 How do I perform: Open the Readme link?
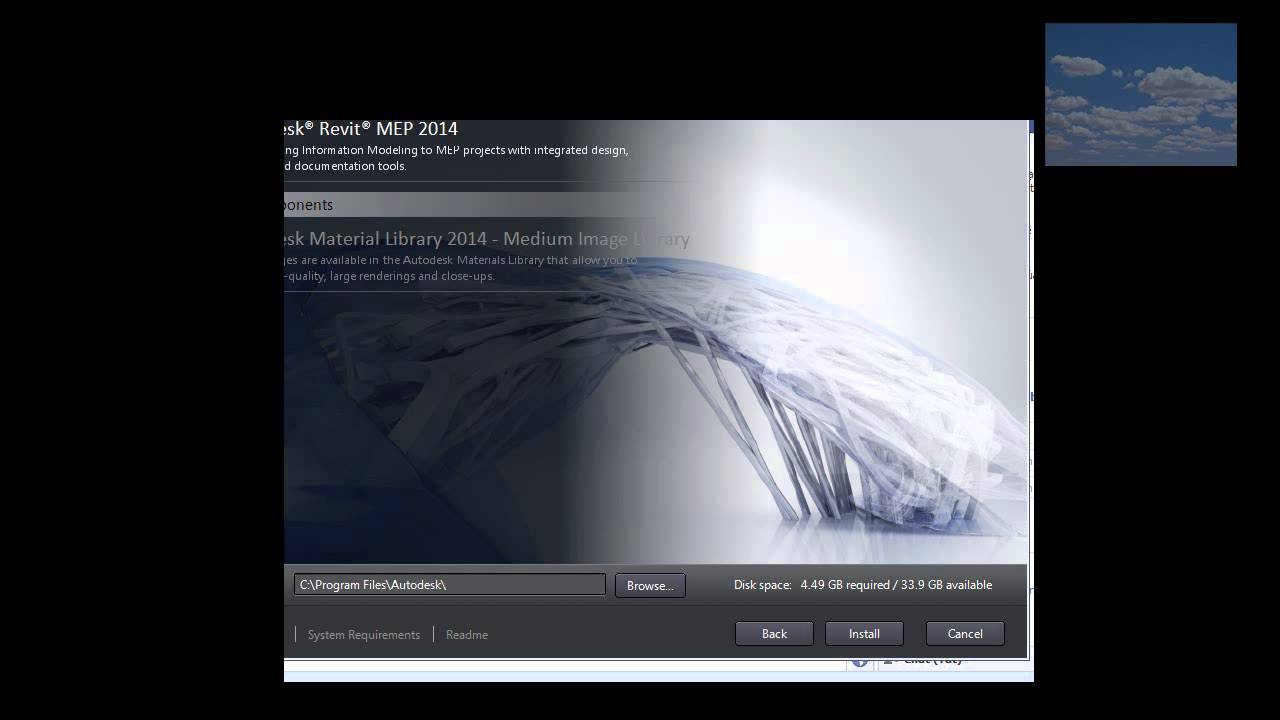[467, 634]
